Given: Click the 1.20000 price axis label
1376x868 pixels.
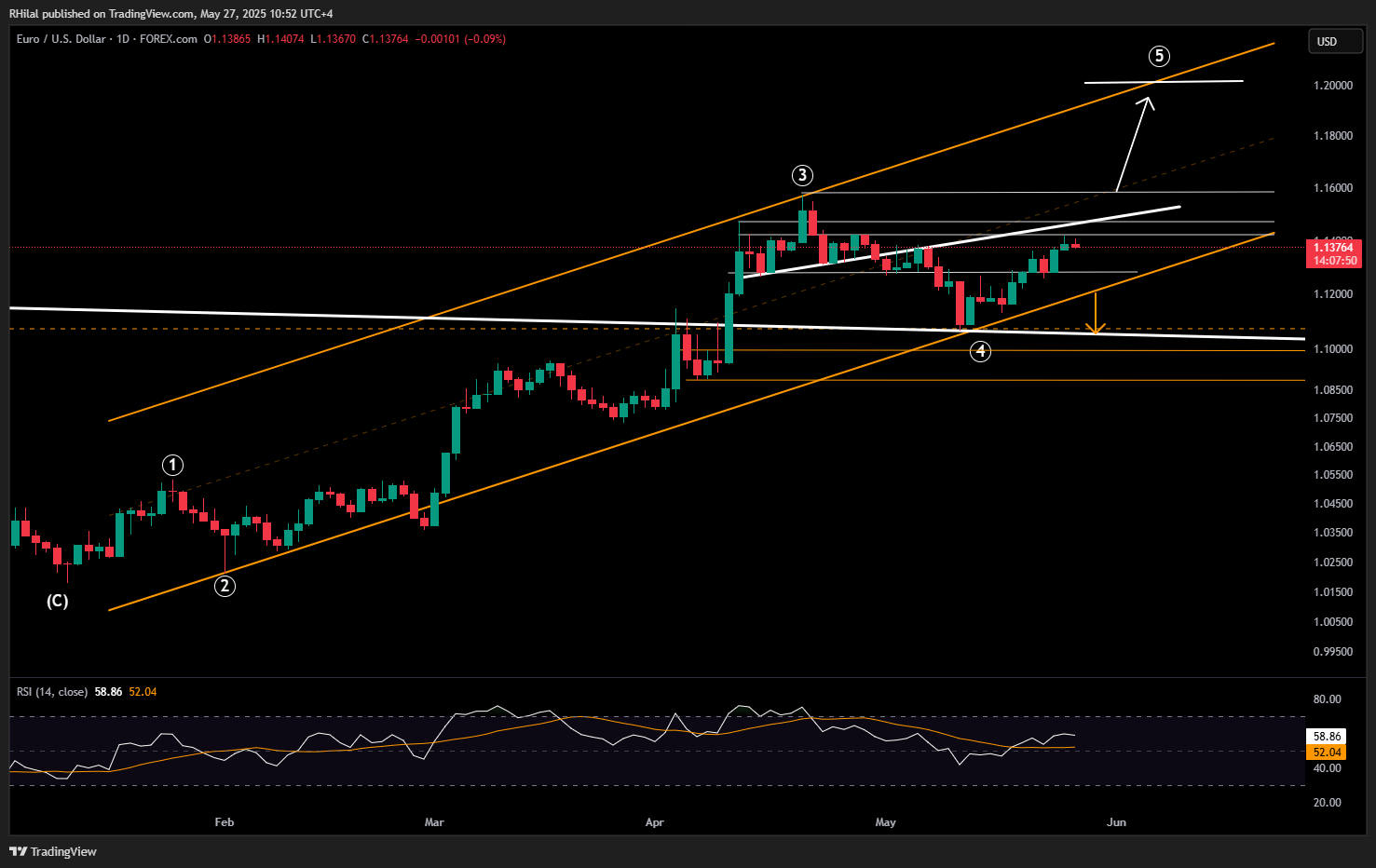Looking at the screenshot, I should (1333, 86).
